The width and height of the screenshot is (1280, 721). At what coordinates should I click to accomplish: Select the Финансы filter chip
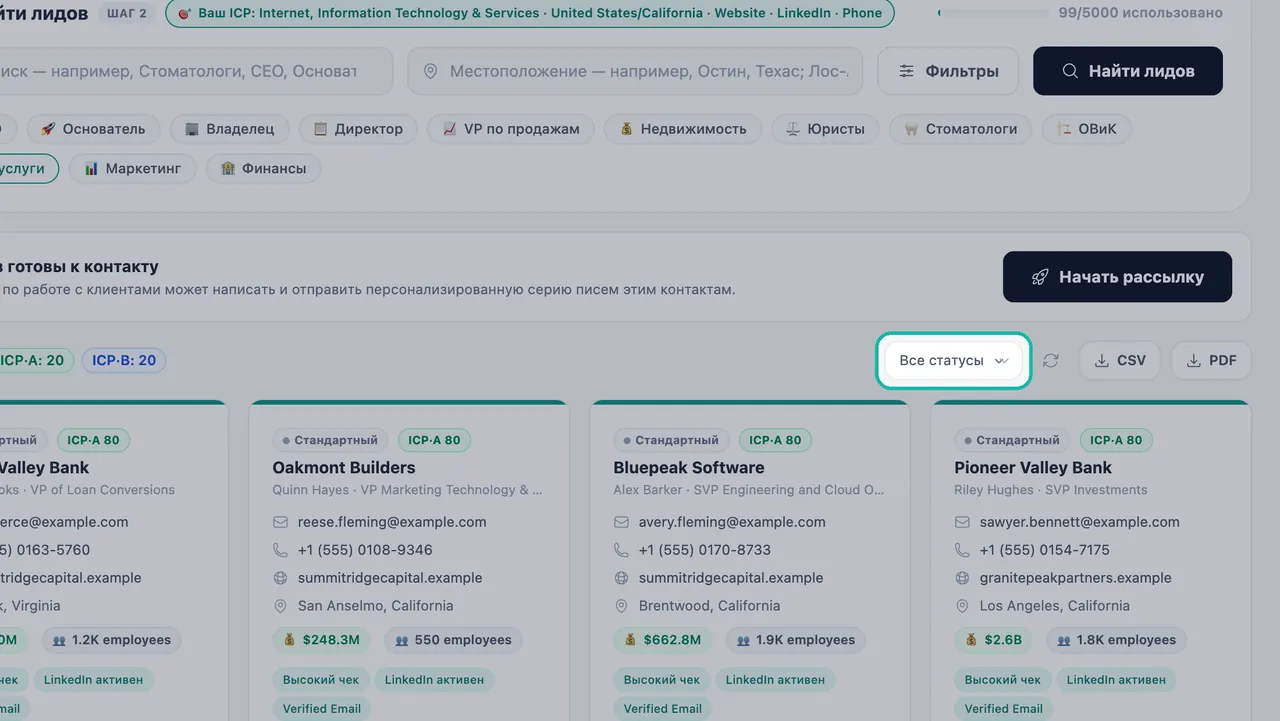(263, 169)
